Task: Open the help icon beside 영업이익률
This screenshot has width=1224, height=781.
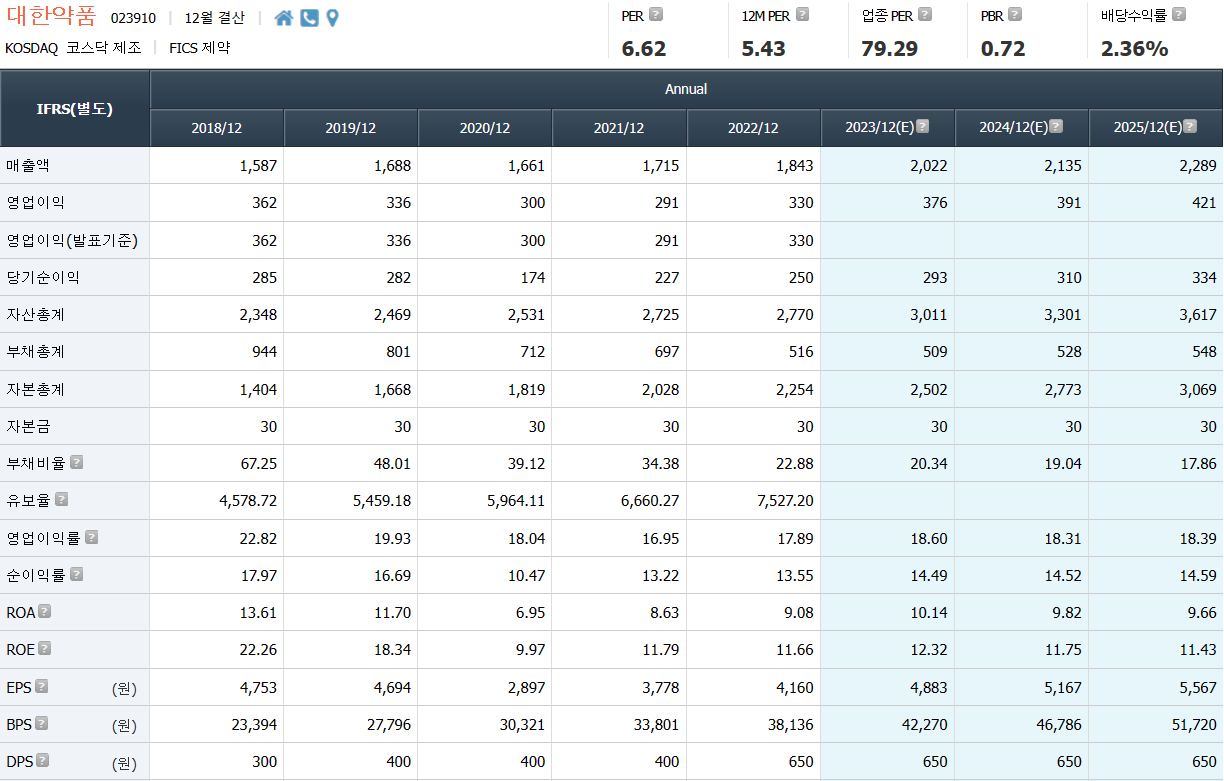Action: (91, 537)
